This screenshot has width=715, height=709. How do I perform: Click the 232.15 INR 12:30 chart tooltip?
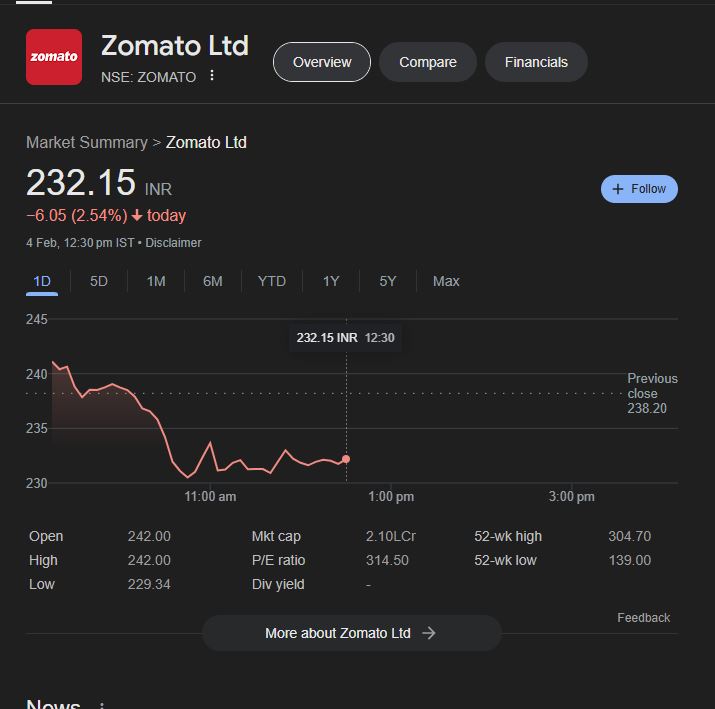[345, 338]
